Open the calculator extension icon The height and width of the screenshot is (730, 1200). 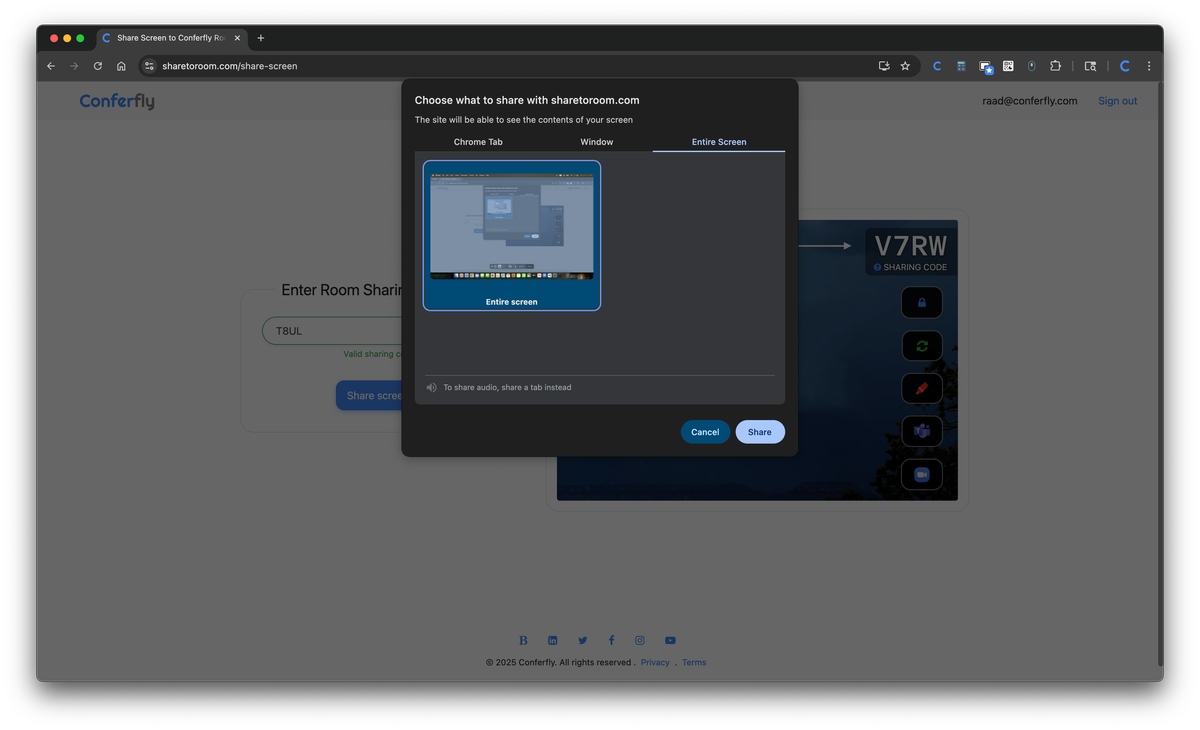(961, 66)
